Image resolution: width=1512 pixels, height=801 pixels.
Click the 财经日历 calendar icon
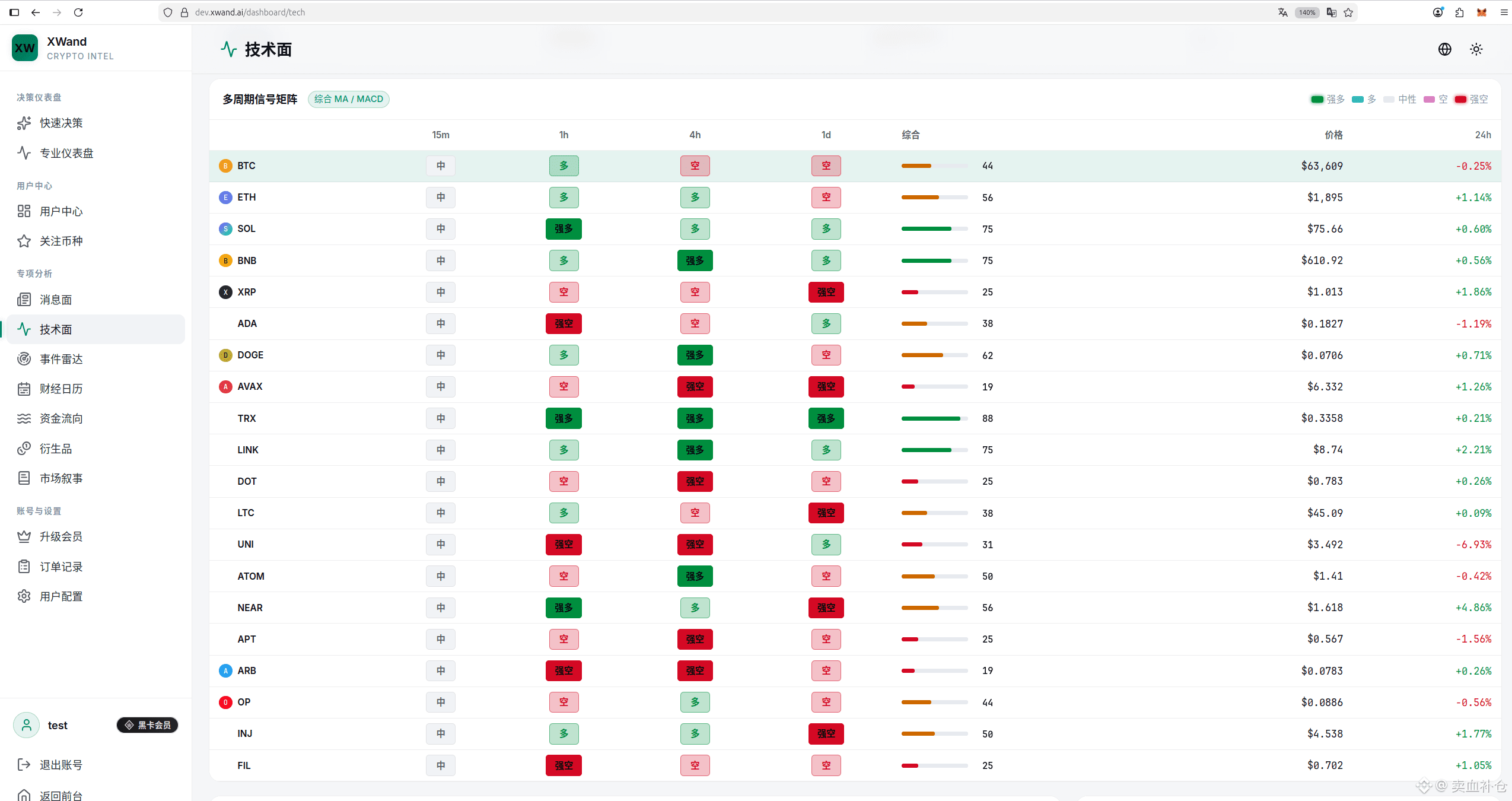pyautogui.click(x=24, y=389)
